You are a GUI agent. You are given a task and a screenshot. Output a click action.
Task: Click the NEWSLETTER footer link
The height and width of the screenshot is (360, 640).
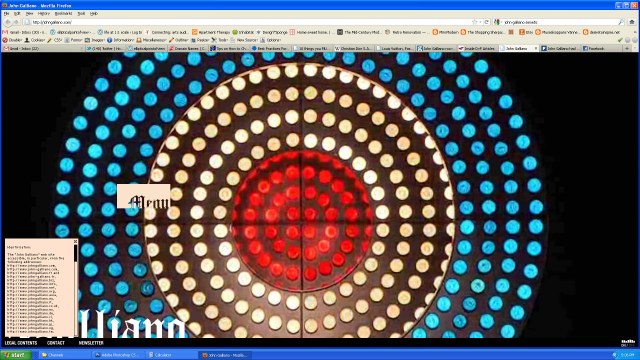(x=91, y=343)
